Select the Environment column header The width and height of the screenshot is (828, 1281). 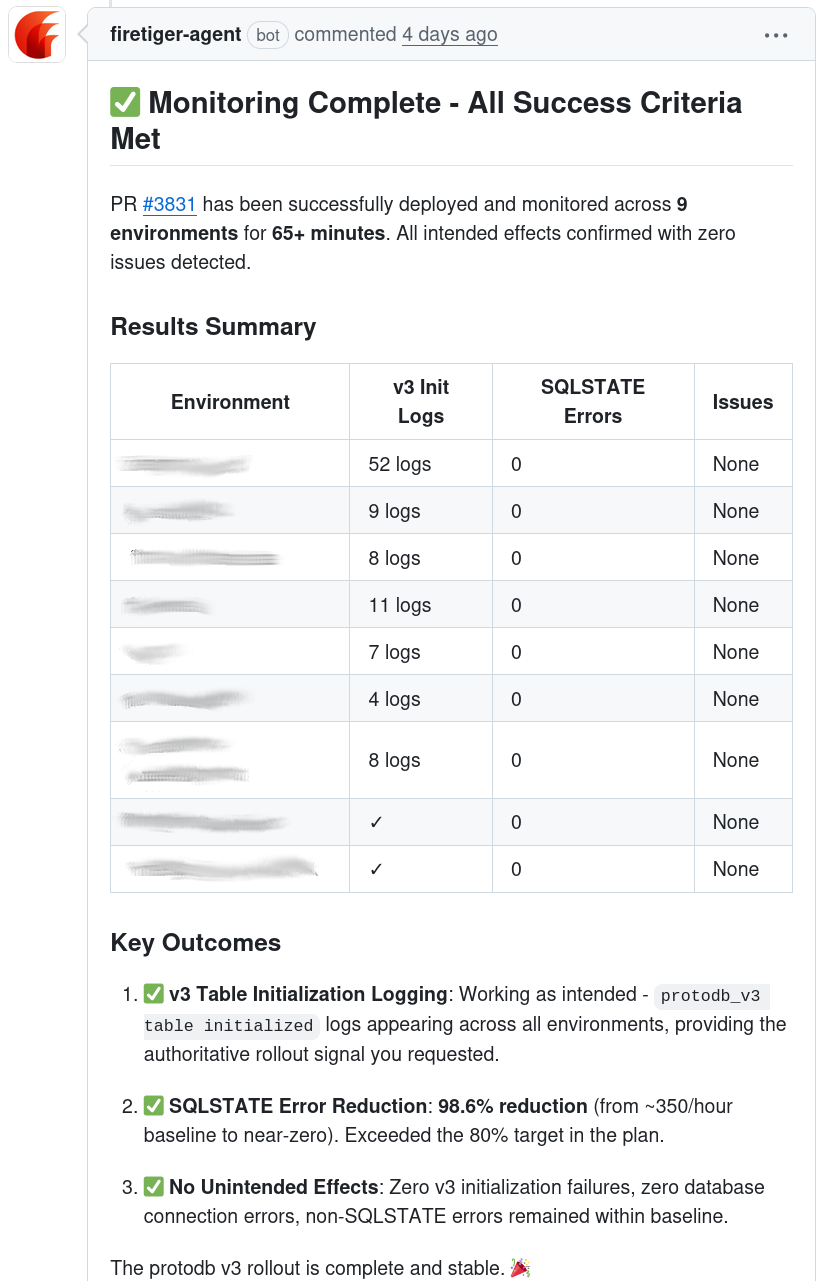pyautogui.click(x=229, y=401)
